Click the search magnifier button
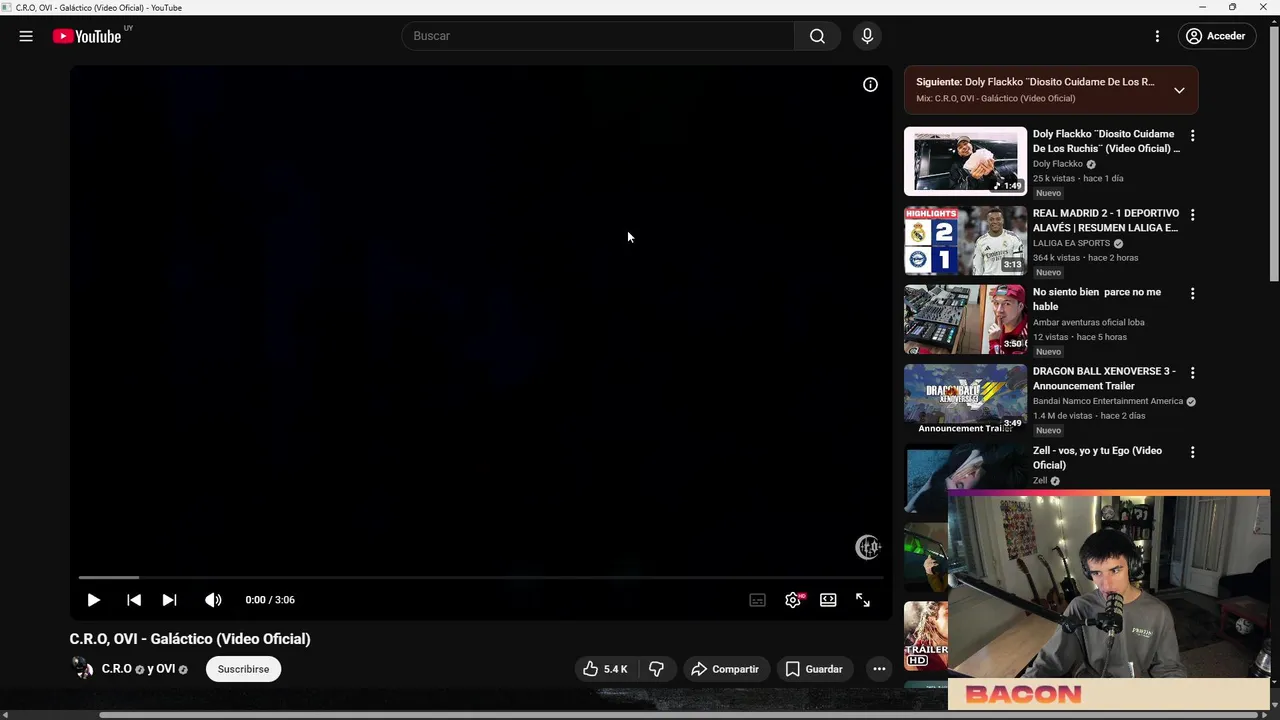Screen dimensions: 1280x720 pos(817,36)
